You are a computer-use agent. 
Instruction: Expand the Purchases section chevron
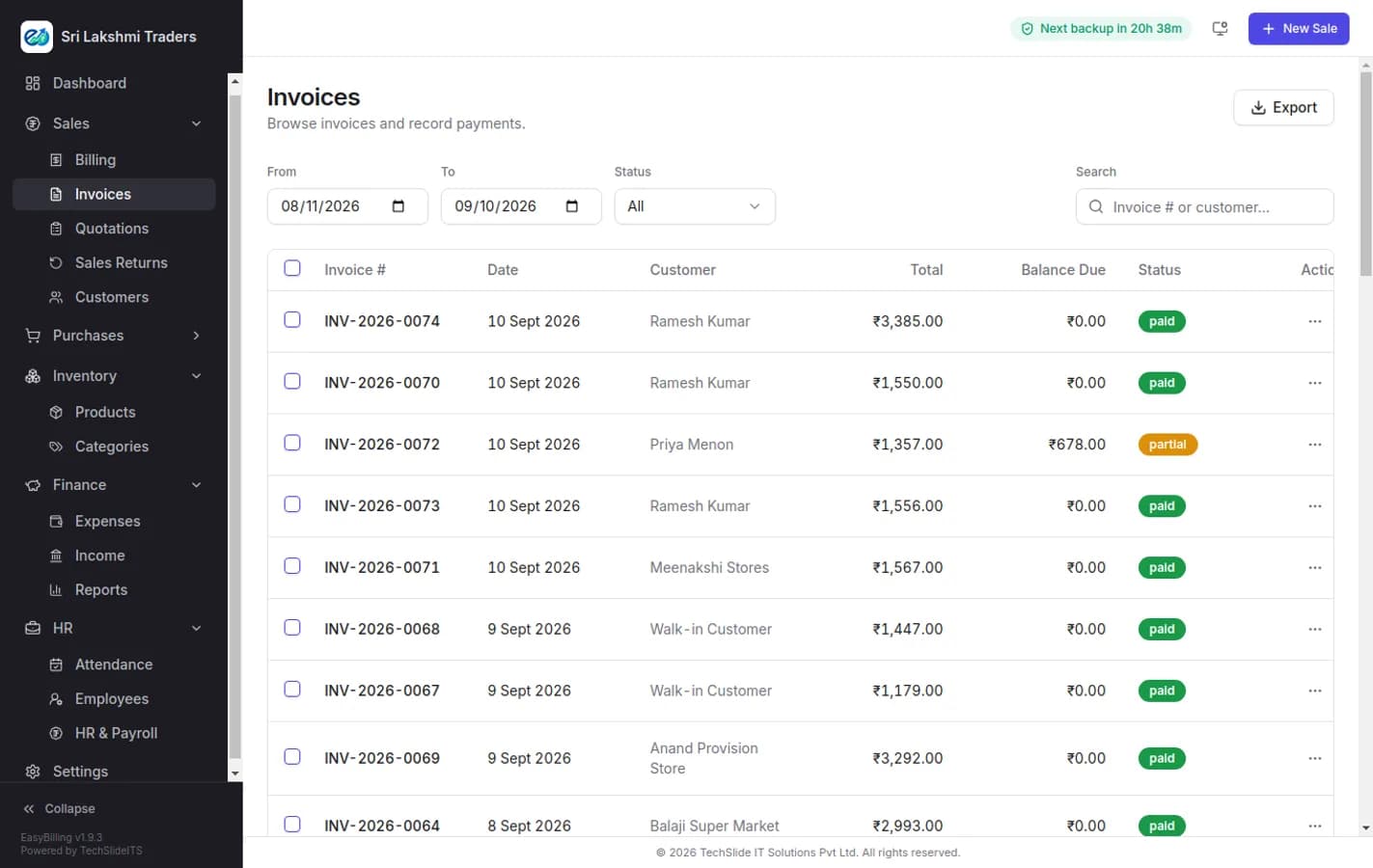pyautogui.click(x=196, y=336)
